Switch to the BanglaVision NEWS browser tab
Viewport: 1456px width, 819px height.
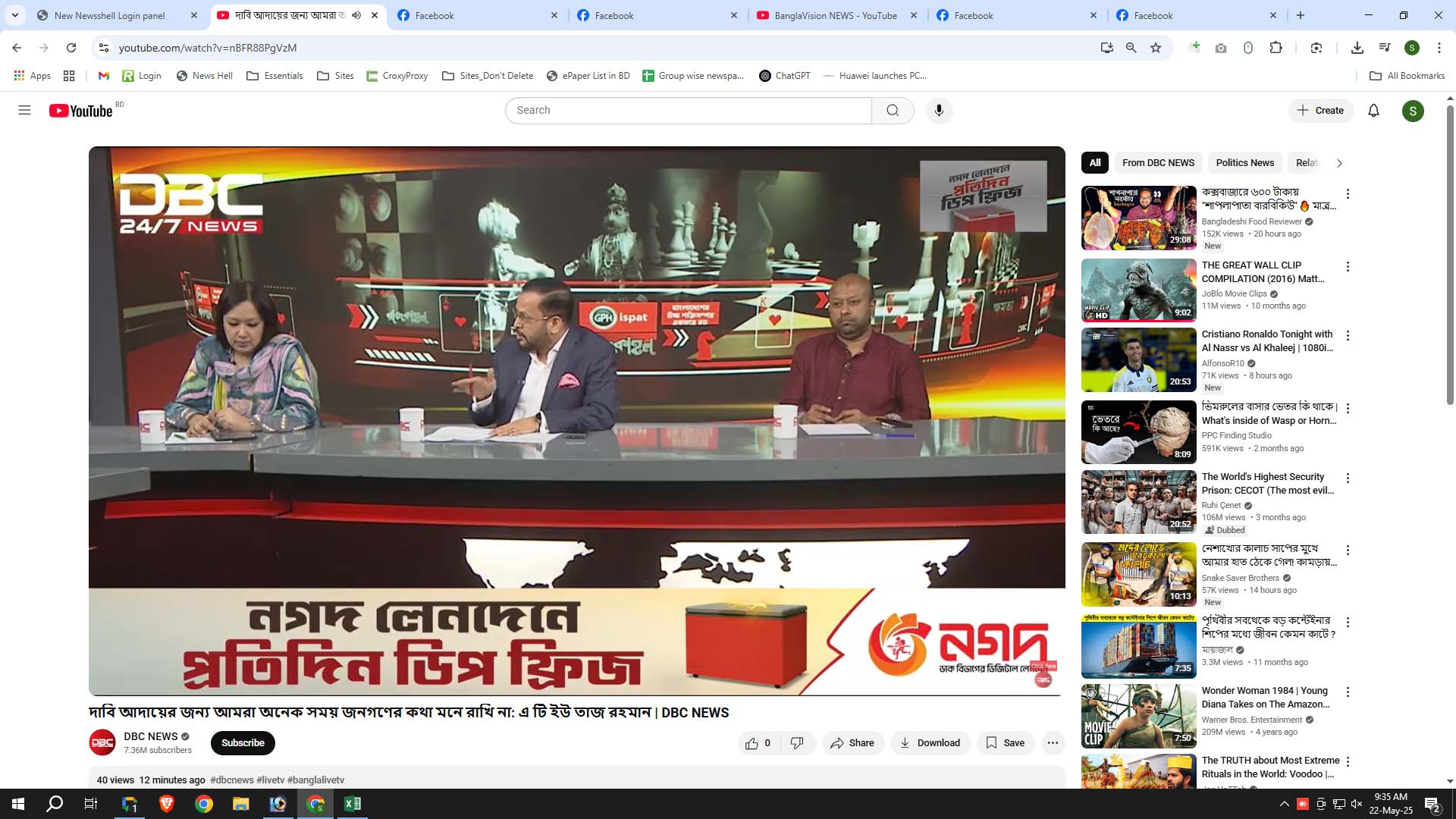coord(834,15)
